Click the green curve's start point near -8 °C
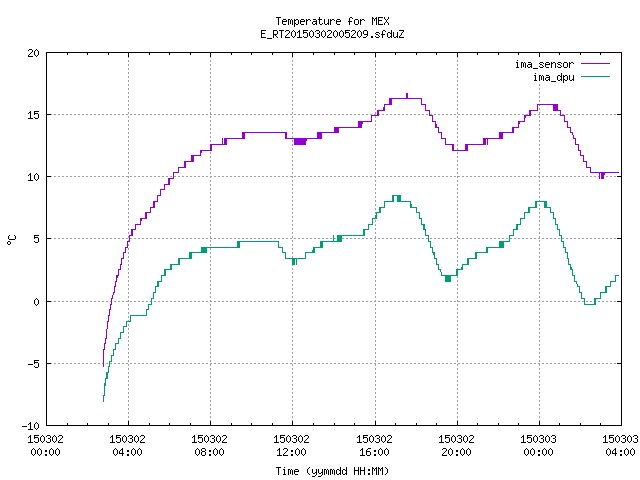Image resolution: width=640 pixels, height=480 pixels. pos(103,400)
